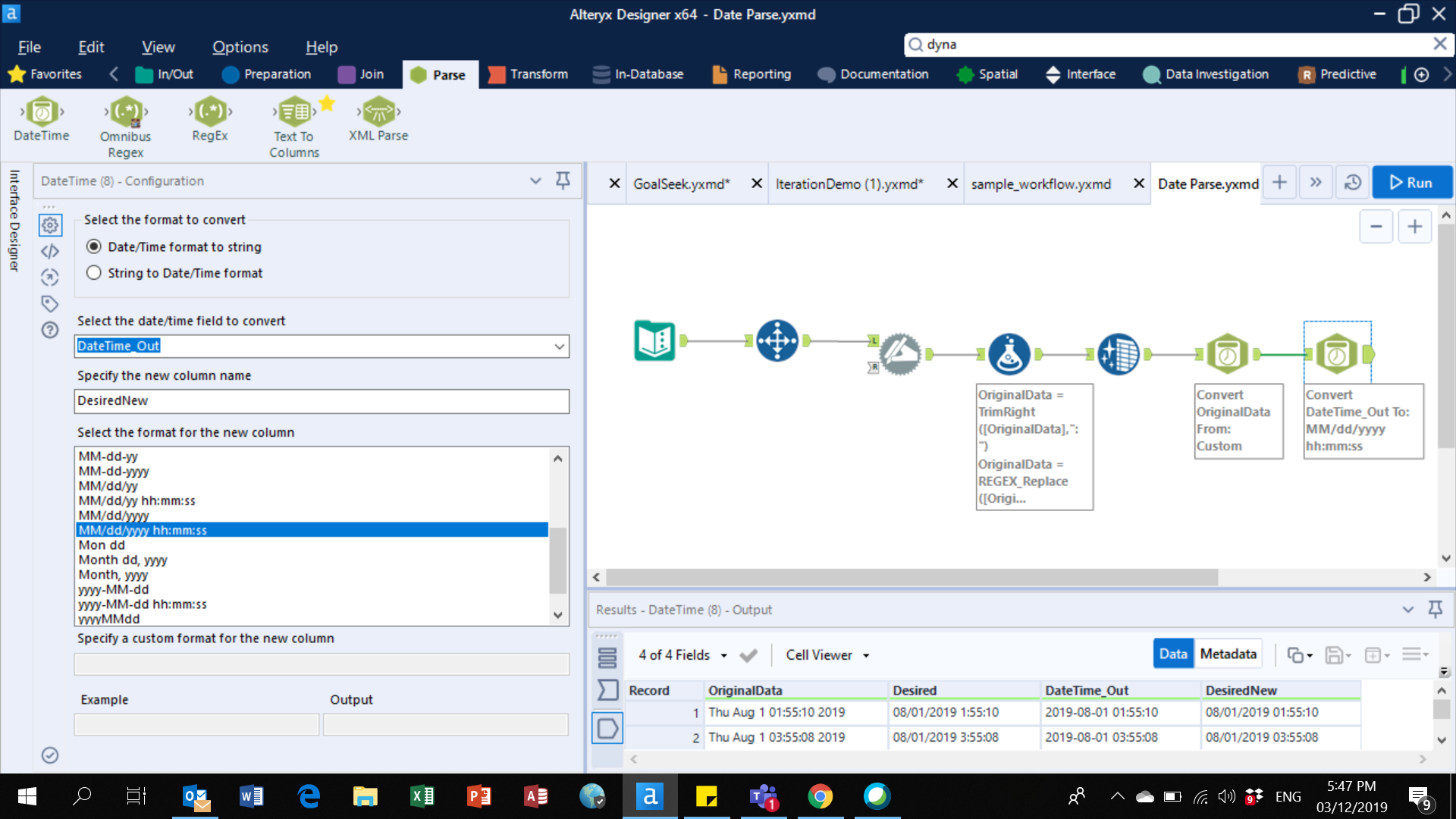Expand the DateTime_Out field dropdown
The image size is (1456, 819).
(x=557, y=346)
